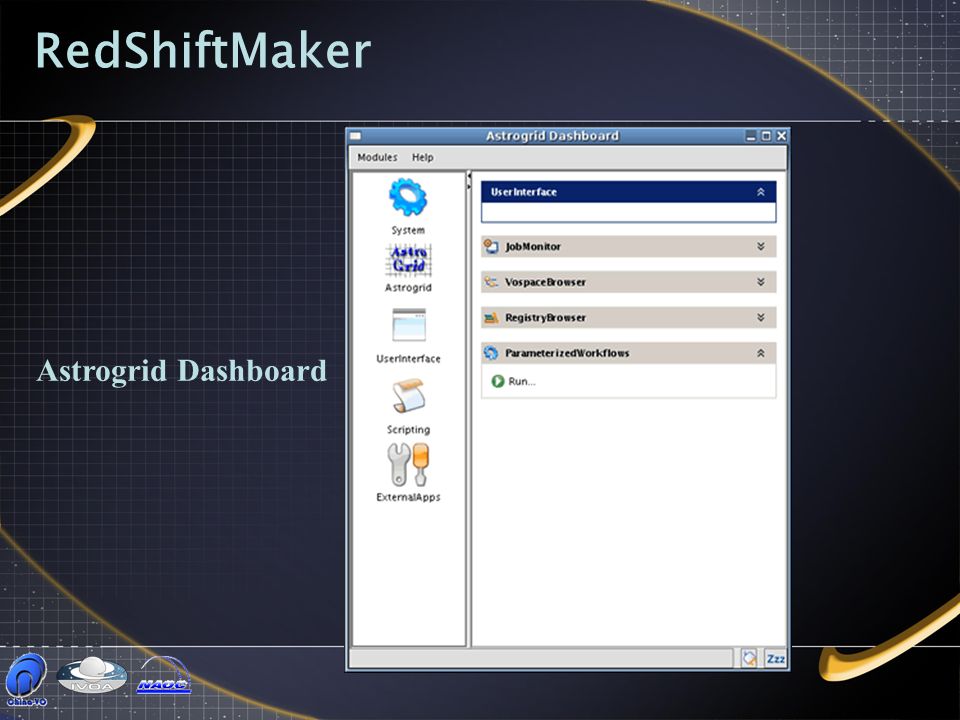
Task: Open the UserInterface module window icon
Action: click(408, 325)
